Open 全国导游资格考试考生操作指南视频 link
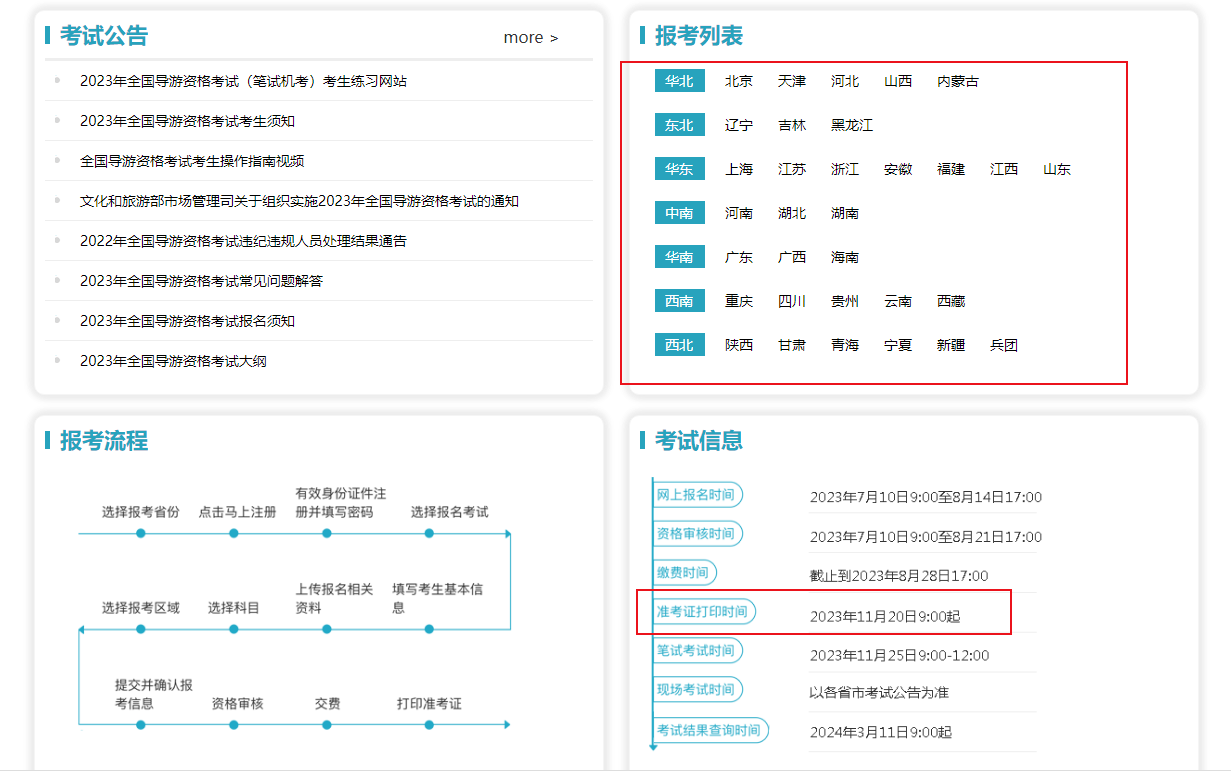The height and width of the screenshot is (772, 1231). [192, 161]
